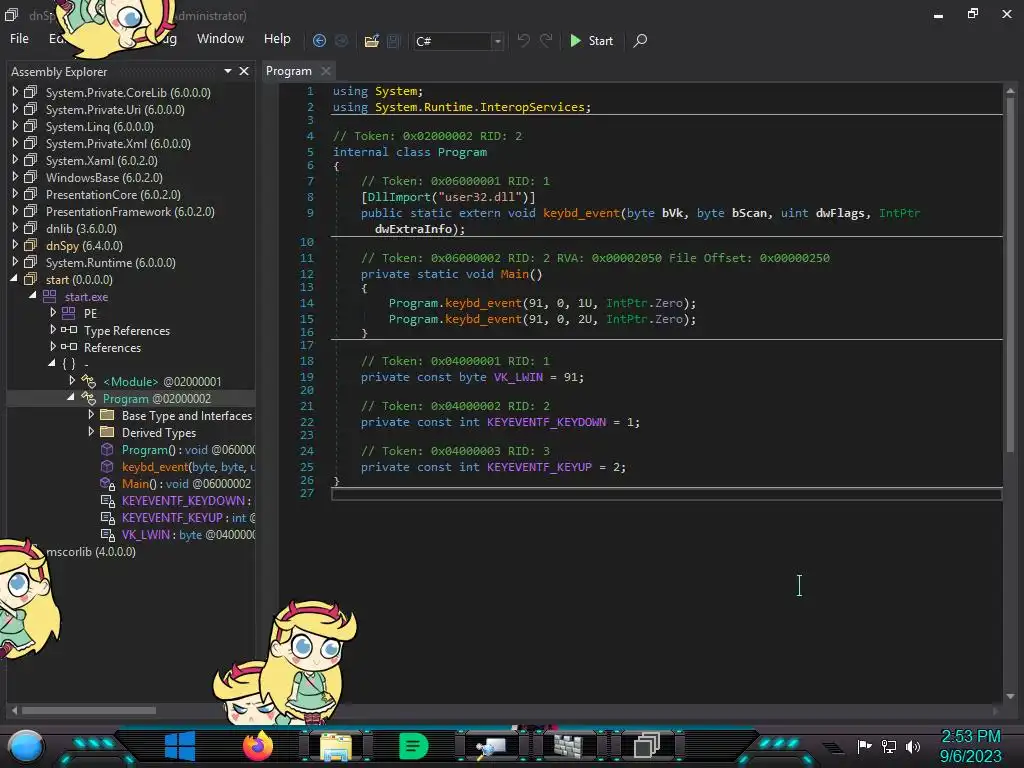
Task: Open the Windows Start button in taskbar
Action: [180, 745]
